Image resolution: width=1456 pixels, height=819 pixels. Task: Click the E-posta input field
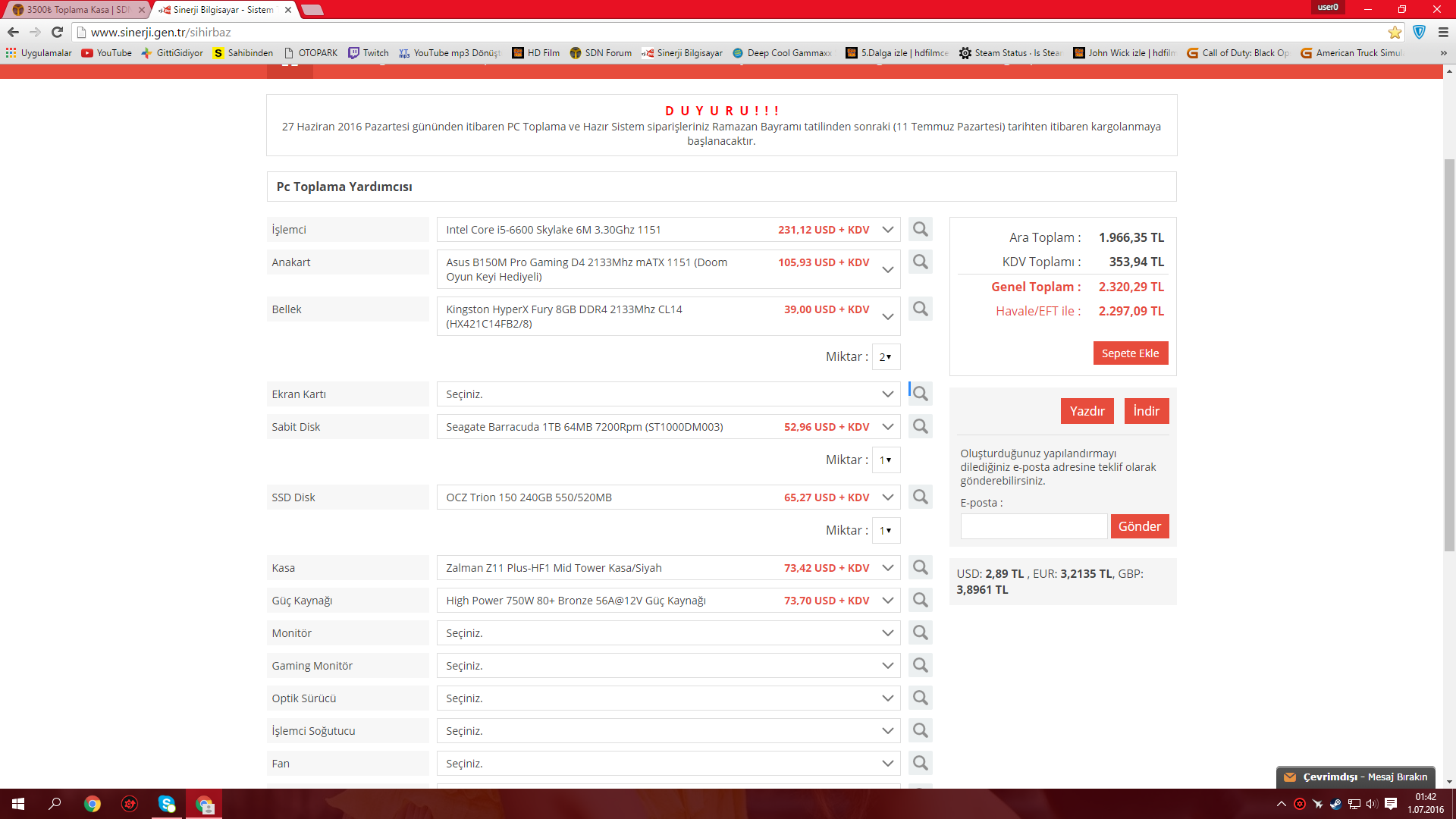(x=1033, y=526)
